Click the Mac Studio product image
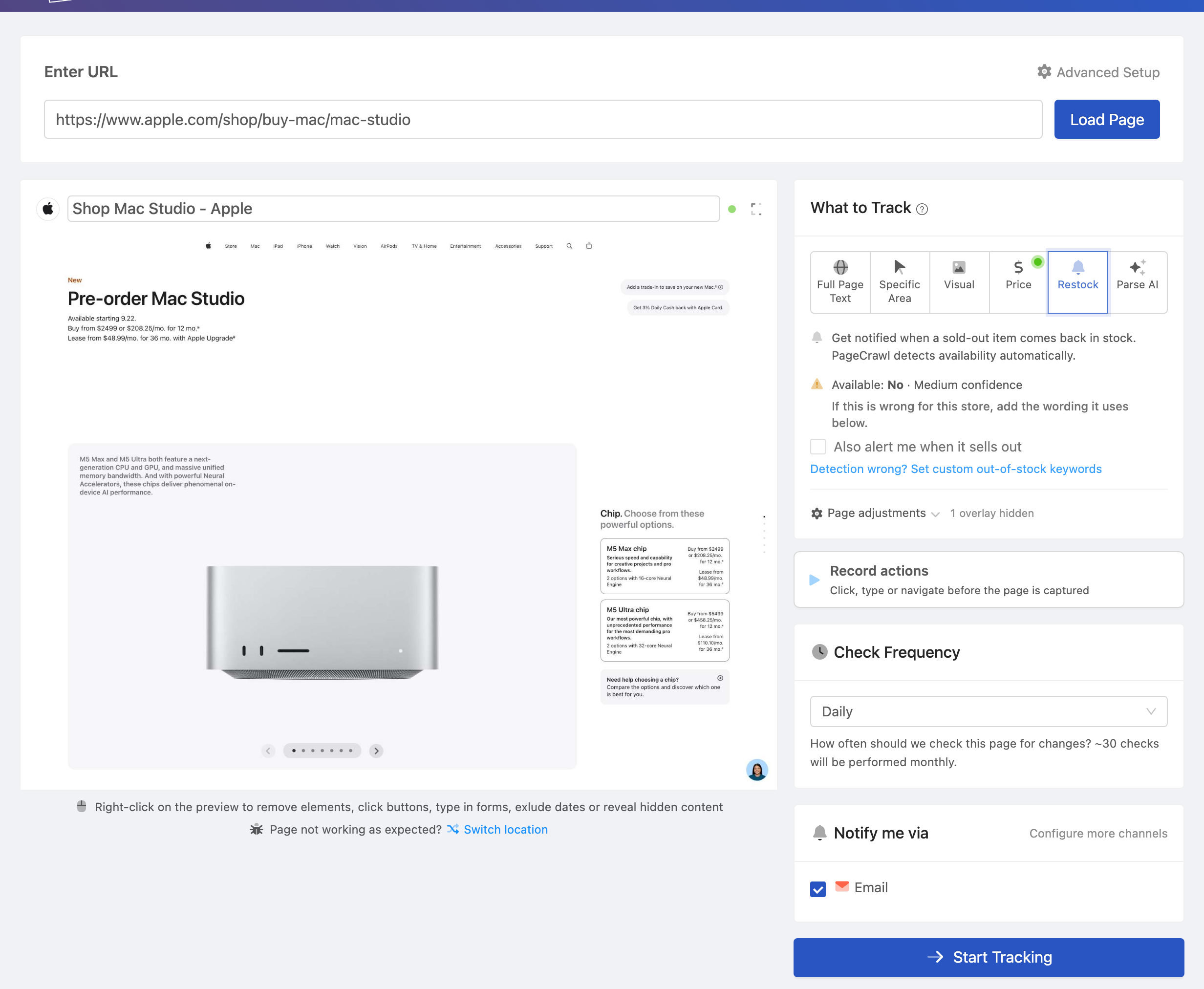Screen dimensions: 1204x989 point(322,622)
